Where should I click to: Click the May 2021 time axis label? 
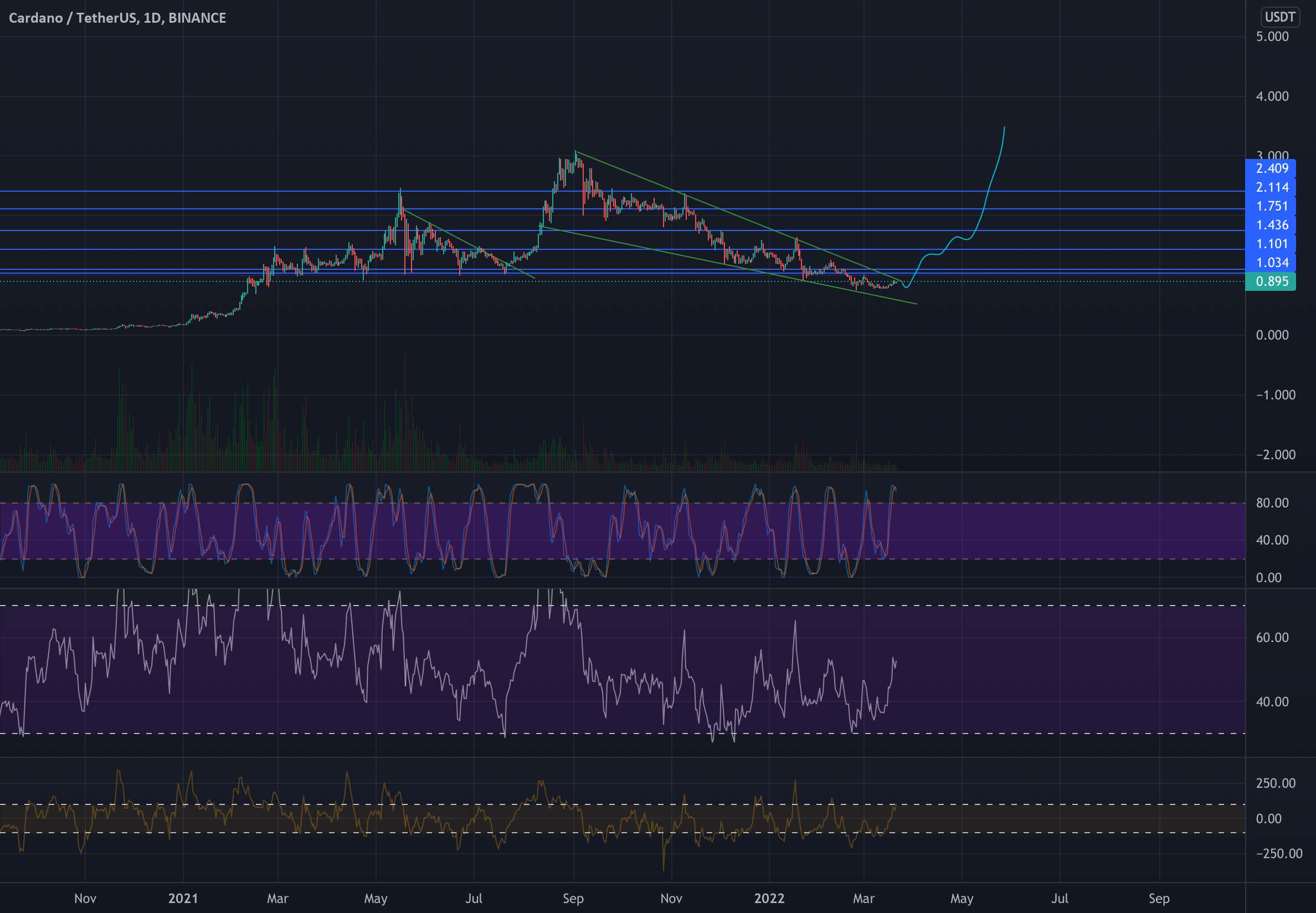coord(376,898)
